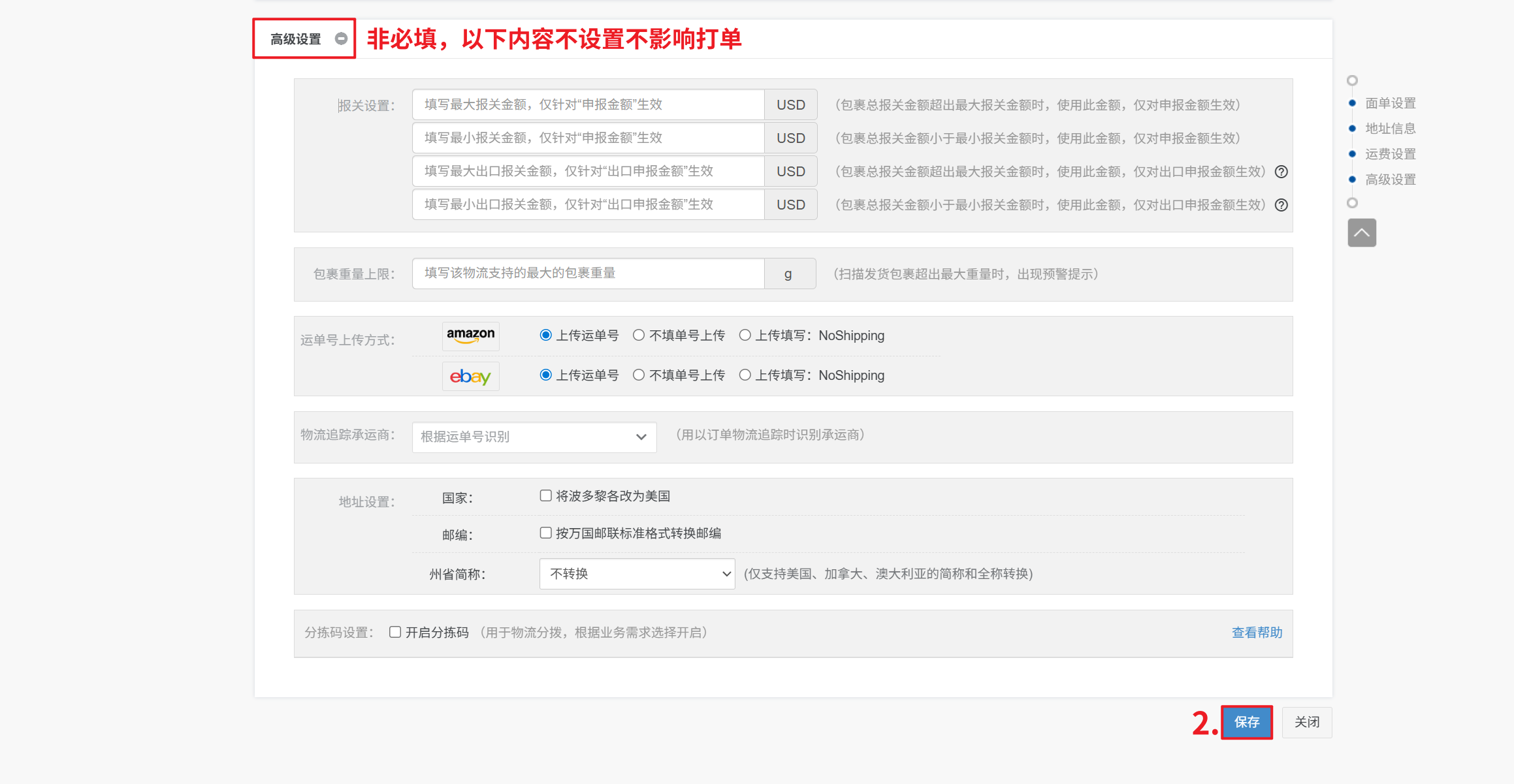This screenshot has width=1514, height=784.
Task: Check 按万国邮联标准格式转换邮编 option
Action: 545,533
